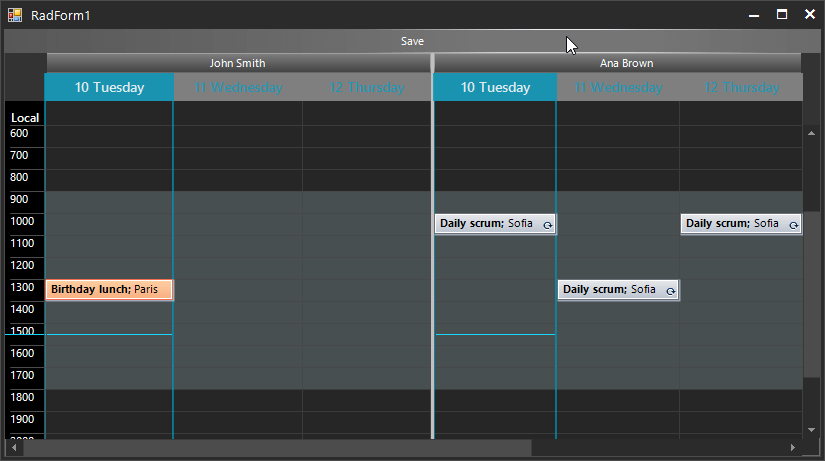The height and width of the screenshot is (461, 825).
Task: Click the vertical scrollbar down arrow
Action: click(811, 430)
